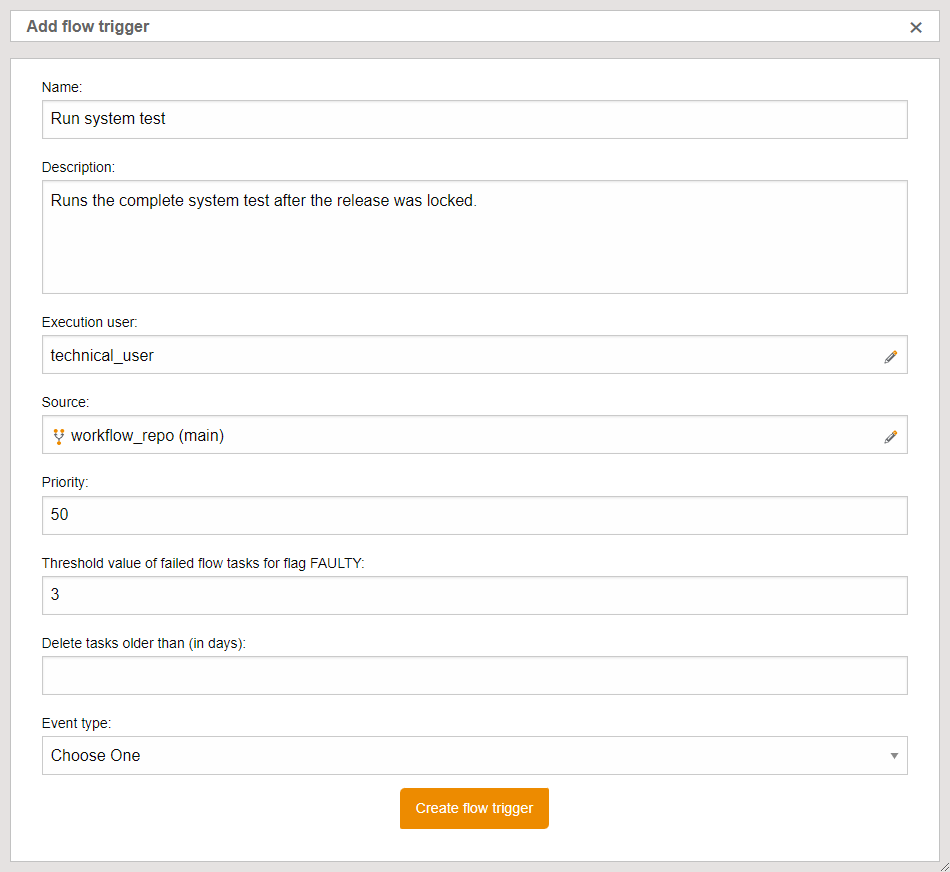Image resolution: width=950 pixels, height=872 pixels.
Task: Click the Name label above the first field
Action: [x=61, y=87]
